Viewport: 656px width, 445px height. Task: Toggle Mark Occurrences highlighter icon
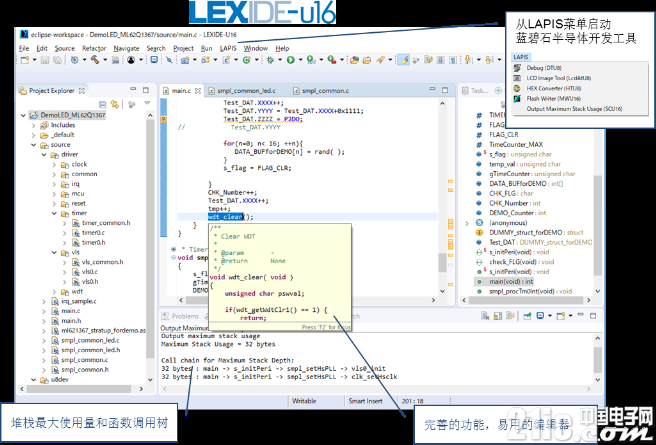403,60
